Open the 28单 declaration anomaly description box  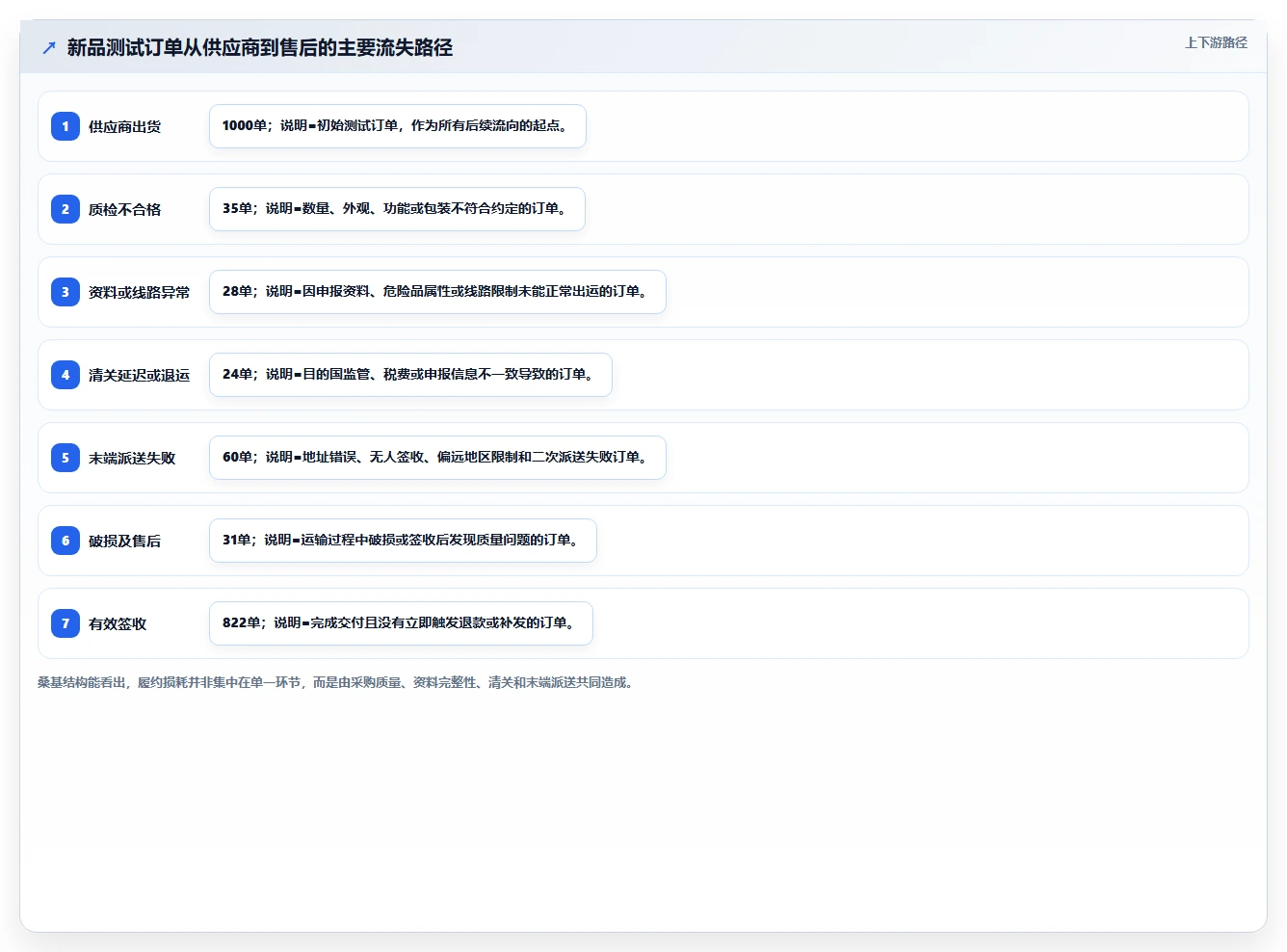[437, 292]
